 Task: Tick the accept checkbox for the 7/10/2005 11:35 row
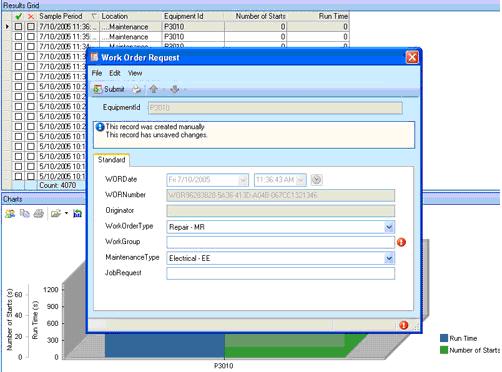point(18,37)
